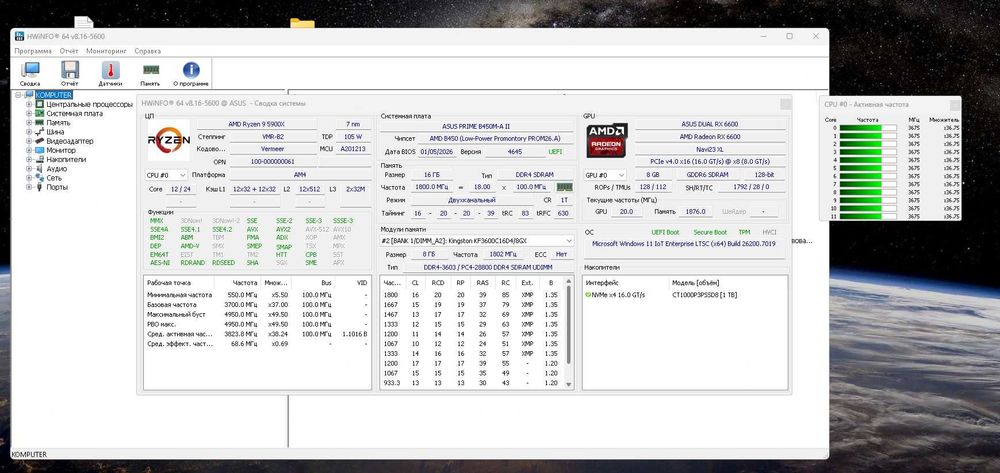The width and height of the screenshot is (1000, 473).
Task: Open the CPU #0 selector dropdown
Action: click(x=166, y=175)
